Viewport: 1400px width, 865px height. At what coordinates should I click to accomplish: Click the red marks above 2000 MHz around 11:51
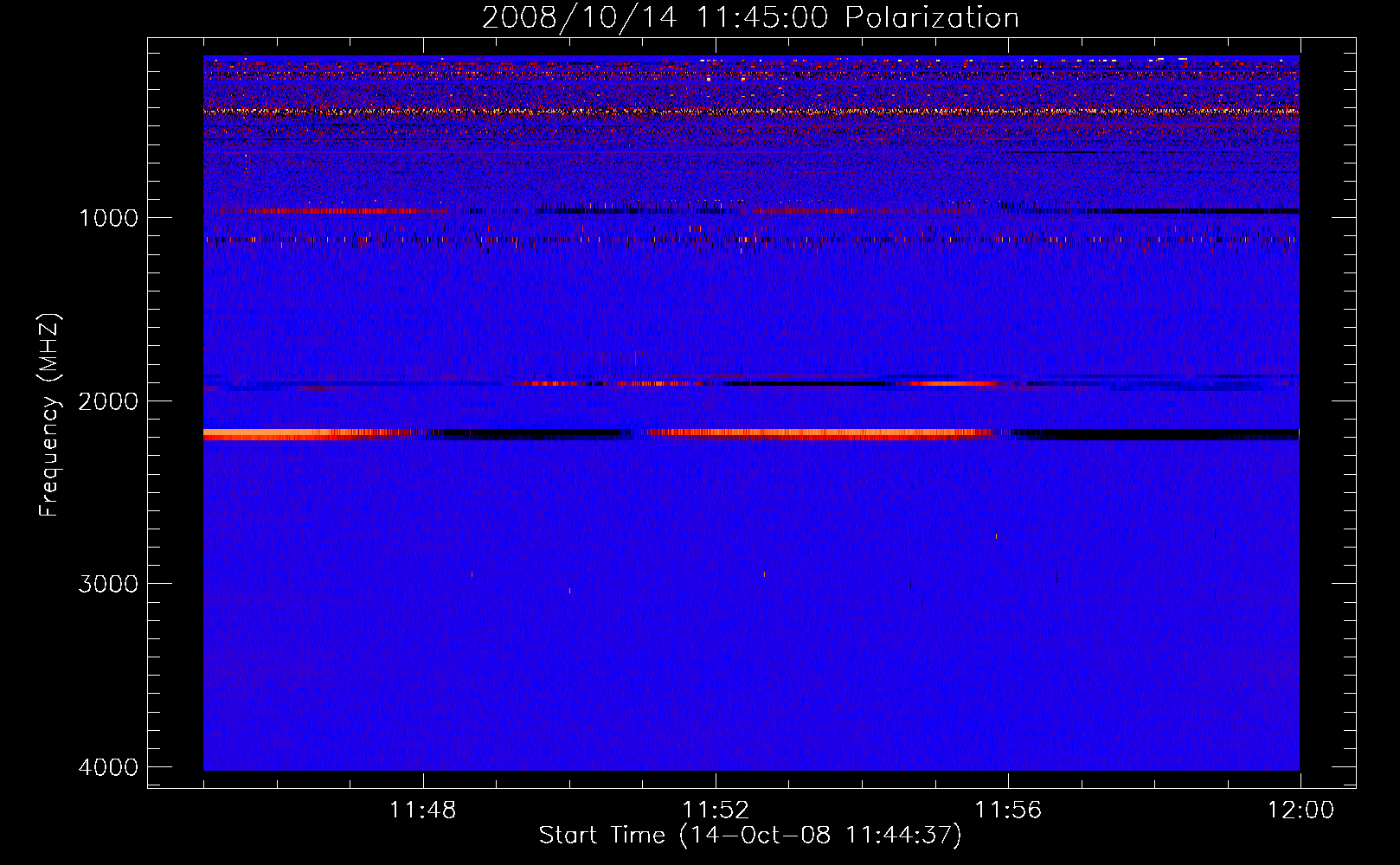point(623,354)
